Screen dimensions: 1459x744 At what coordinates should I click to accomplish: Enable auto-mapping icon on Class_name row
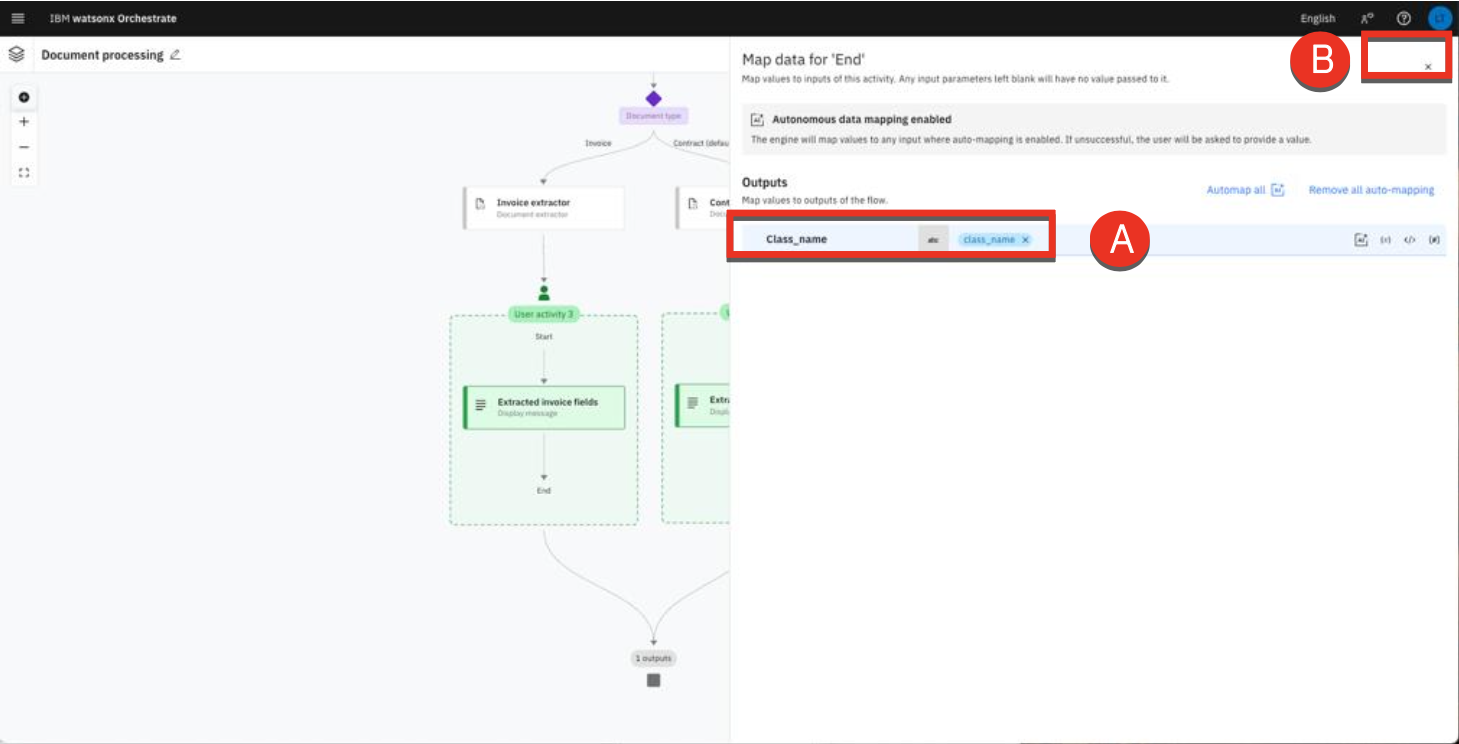(x=1361, y=240)
